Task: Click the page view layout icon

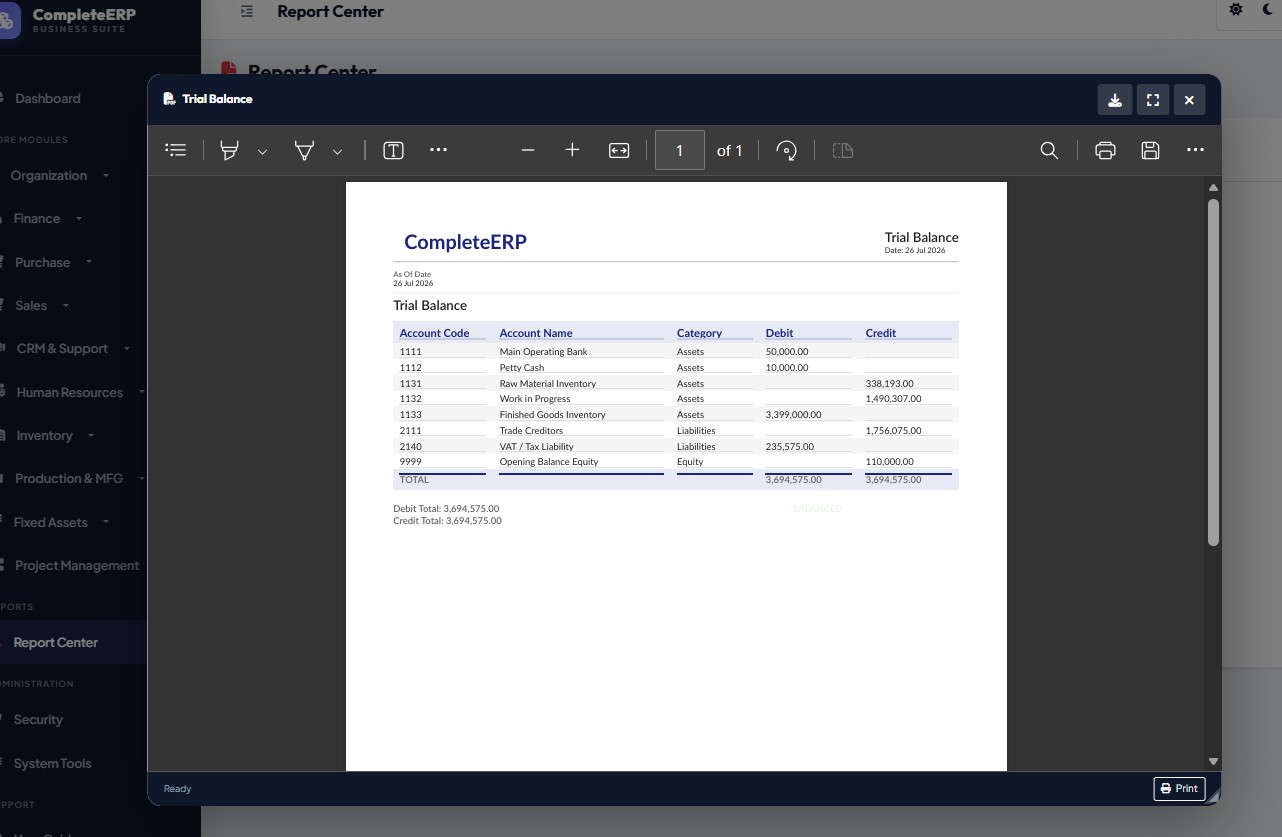Action: tap(843, 150)
